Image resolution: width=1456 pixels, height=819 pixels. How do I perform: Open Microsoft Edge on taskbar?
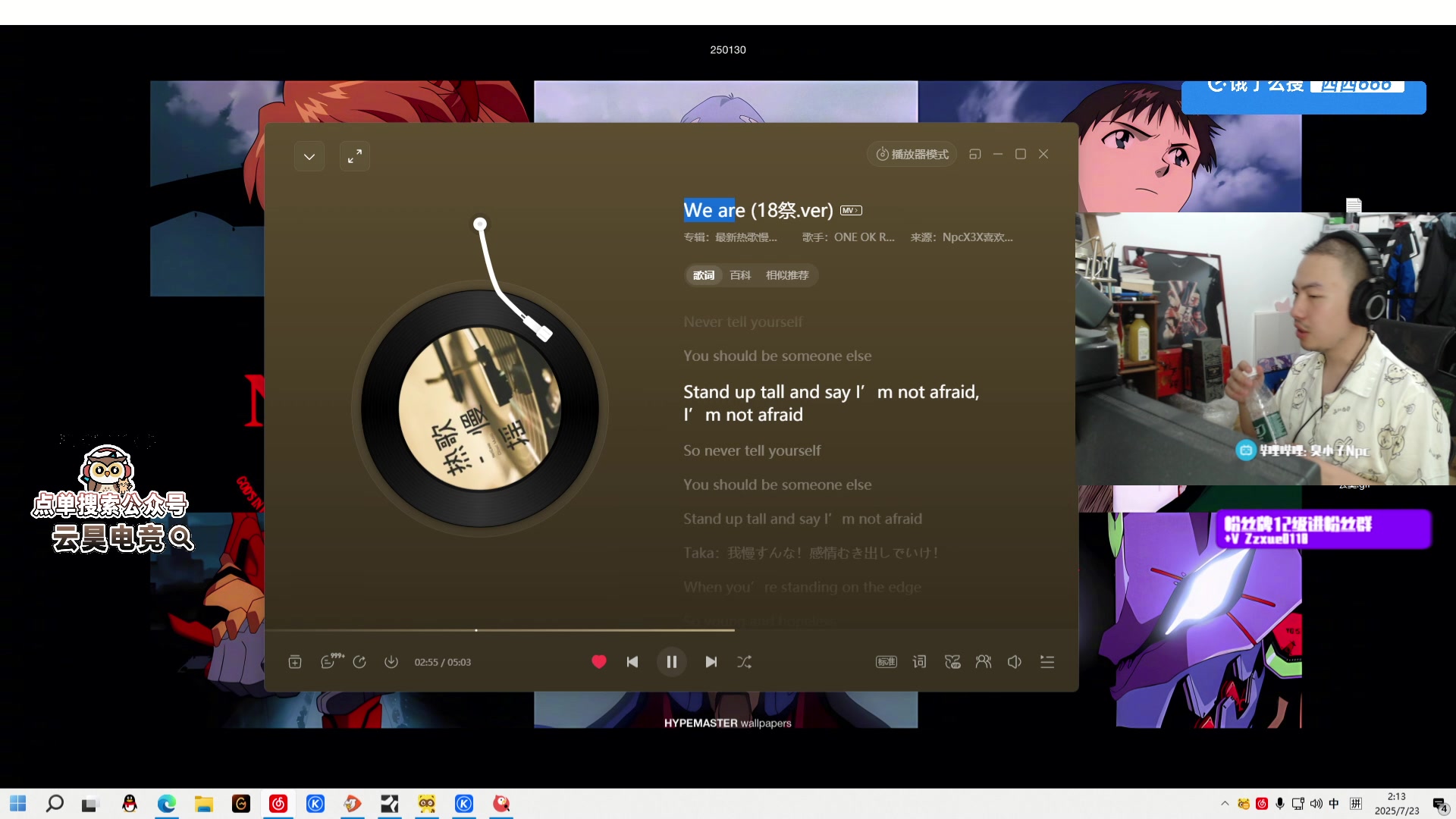click(167, 804)
